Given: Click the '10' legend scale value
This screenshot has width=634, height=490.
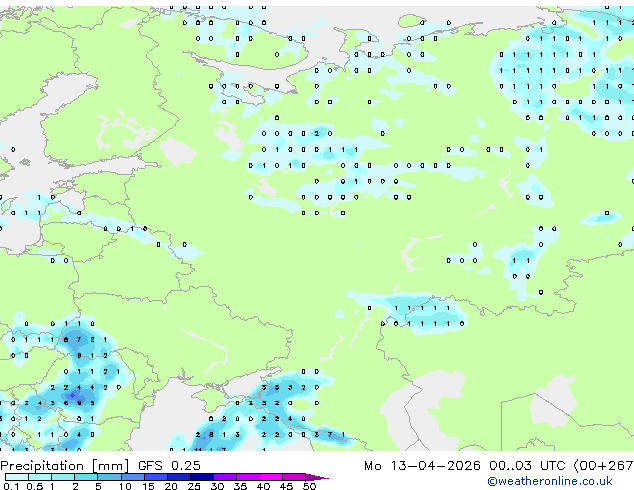Looking at the screenshot, I should [125, 486].
